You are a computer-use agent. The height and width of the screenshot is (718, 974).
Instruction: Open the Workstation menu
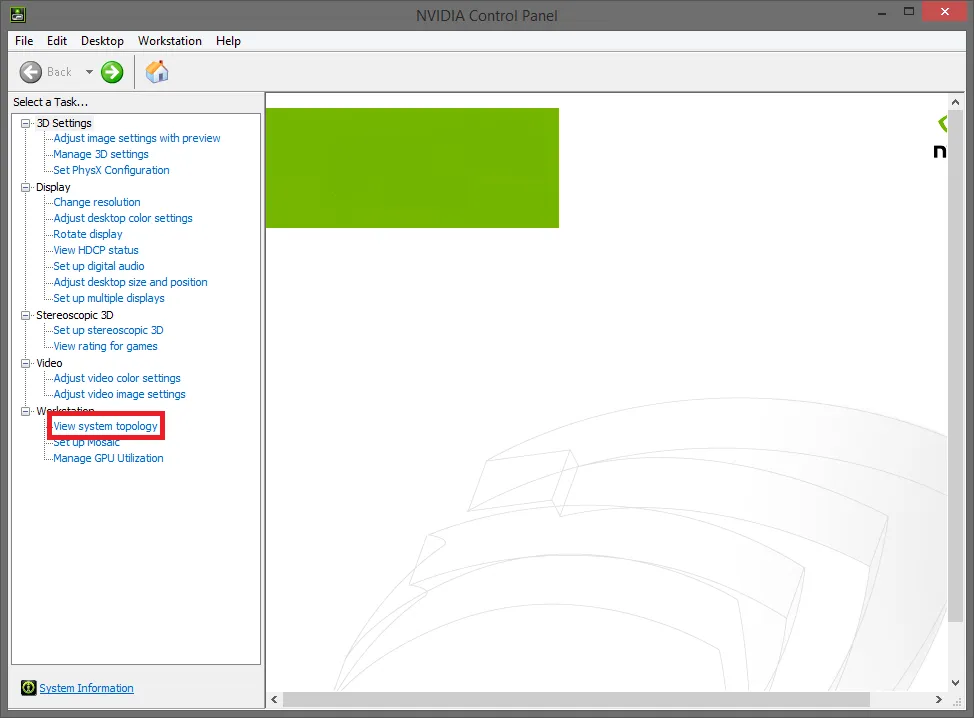(169, 41)
